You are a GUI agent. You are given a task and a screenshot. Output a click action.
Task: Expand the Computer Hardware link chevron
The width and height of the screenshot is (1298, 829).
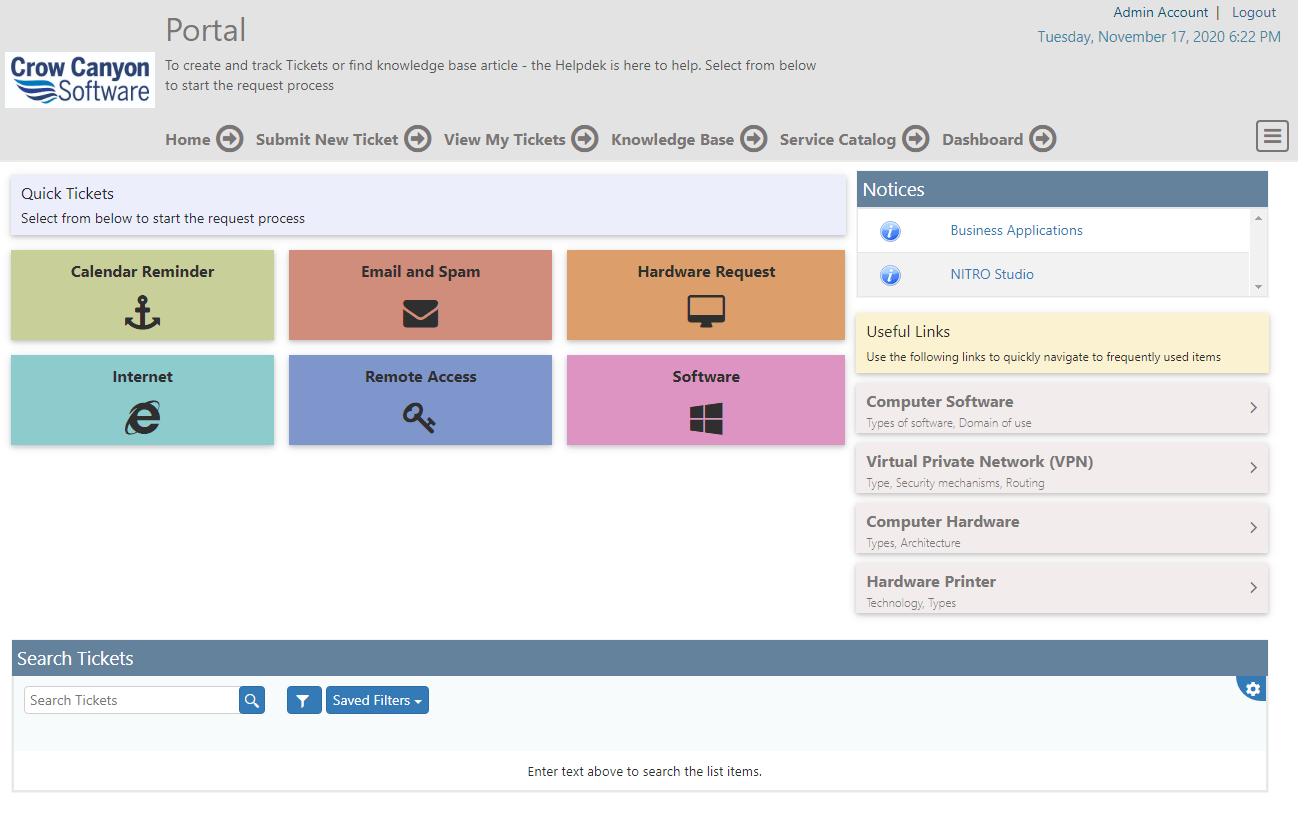point(1253,528)
